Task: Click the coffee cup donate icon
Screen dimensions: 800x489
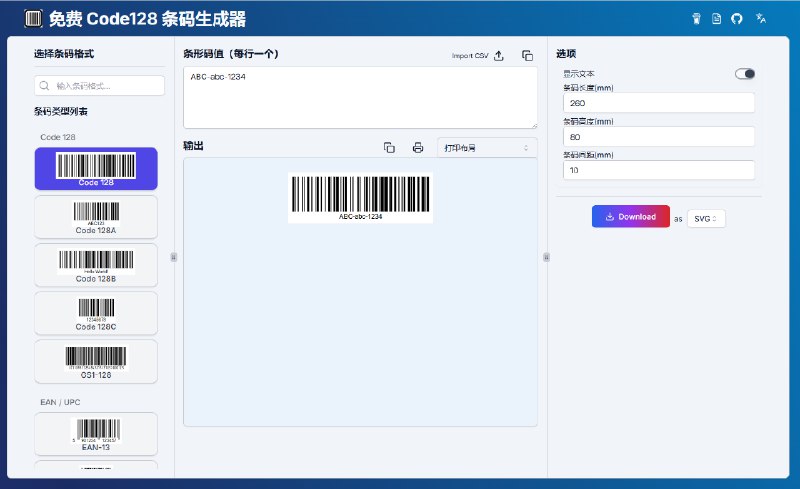Action: [696, 19]
